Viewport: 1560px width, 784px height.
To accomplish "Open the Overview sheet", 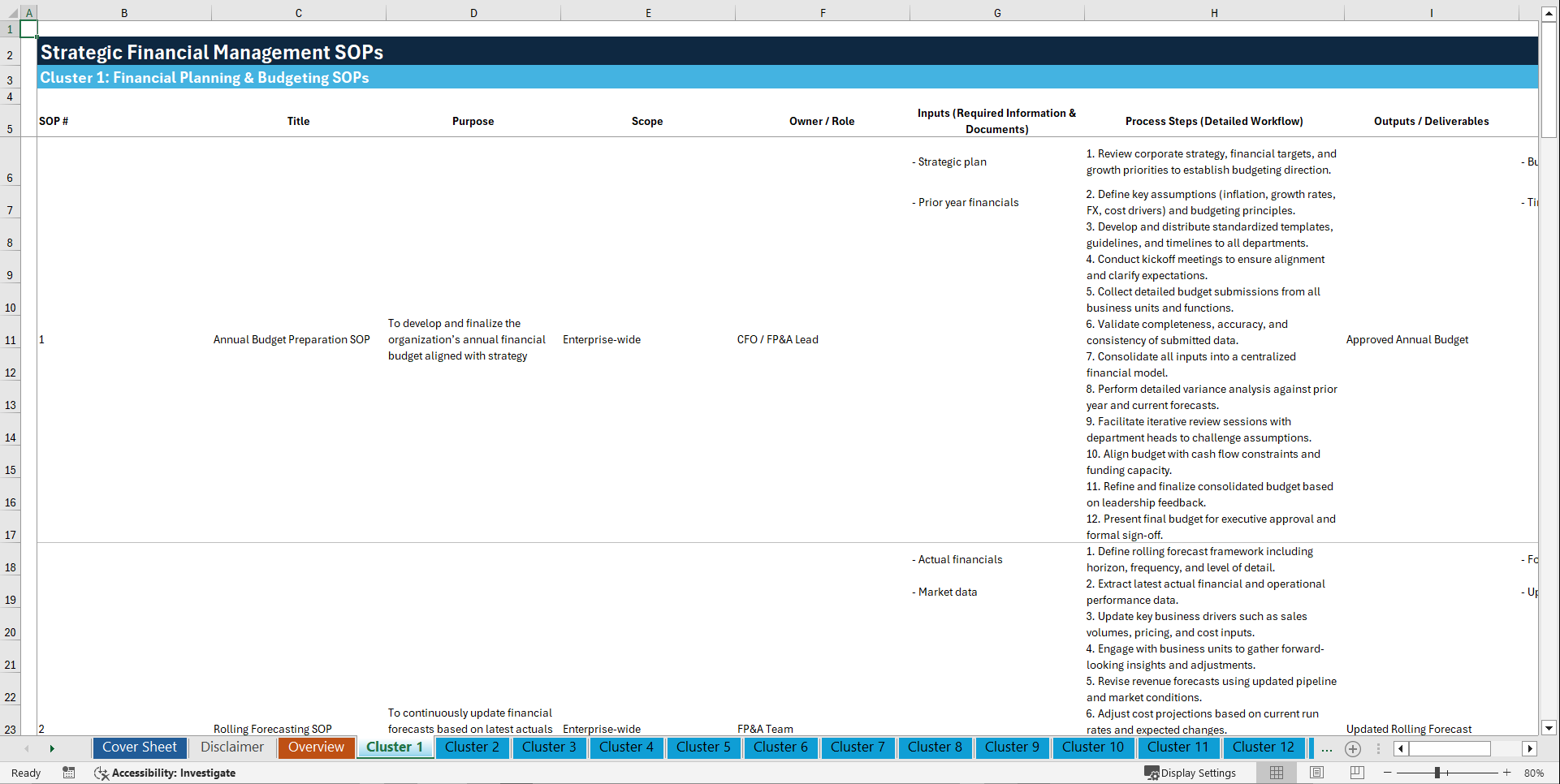I will pos(316,747).
